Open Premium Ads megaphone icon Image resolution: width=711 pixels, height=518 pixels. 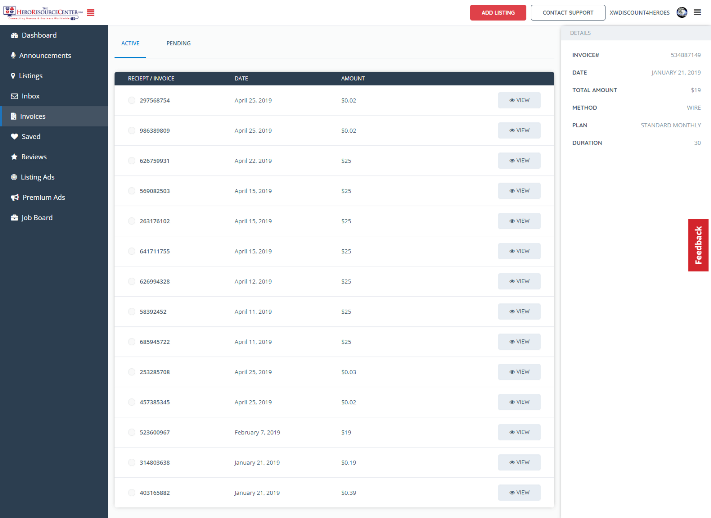13,197
